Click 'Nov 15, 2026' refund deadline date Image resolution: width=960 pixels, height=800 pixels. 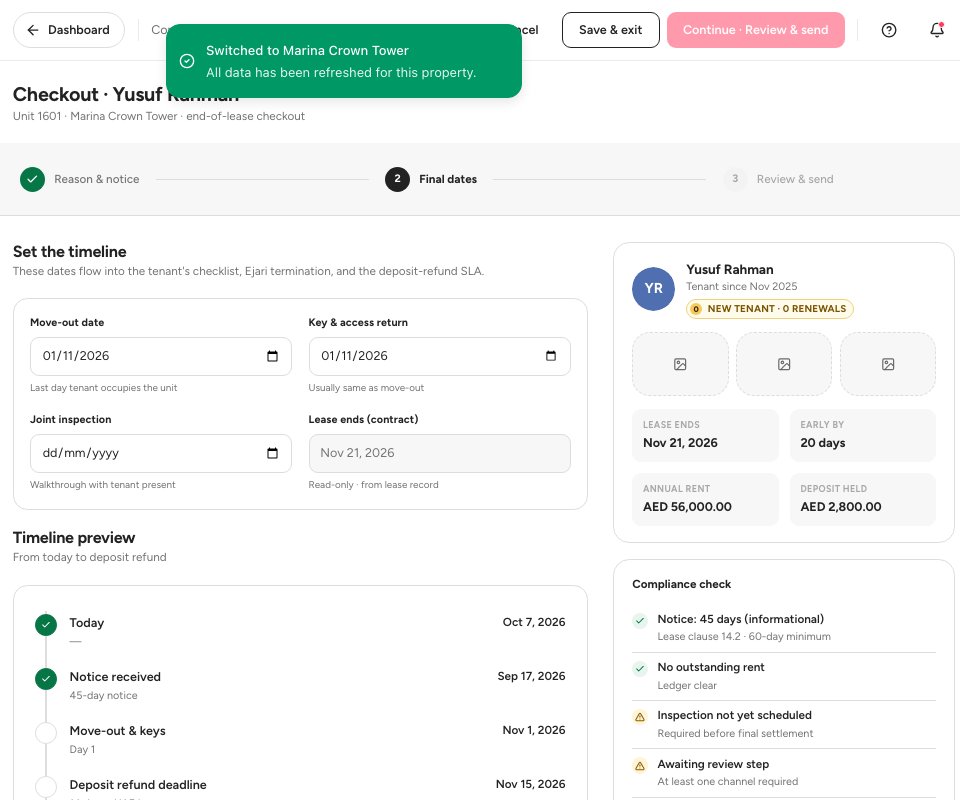pos(530,784)
